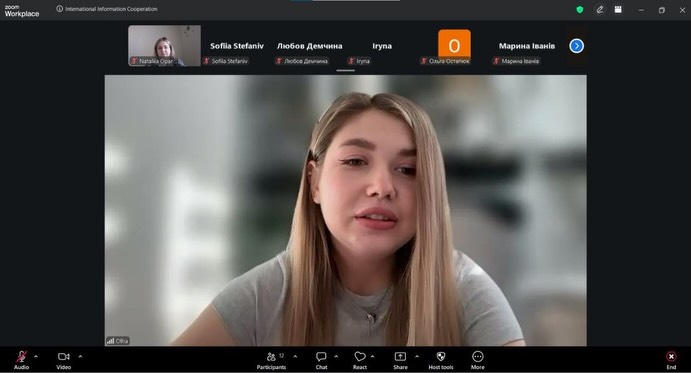This screenshot has width=691, height=373.
Task: Click International Information Cooperation meeting title
Action: pos(111,9)
